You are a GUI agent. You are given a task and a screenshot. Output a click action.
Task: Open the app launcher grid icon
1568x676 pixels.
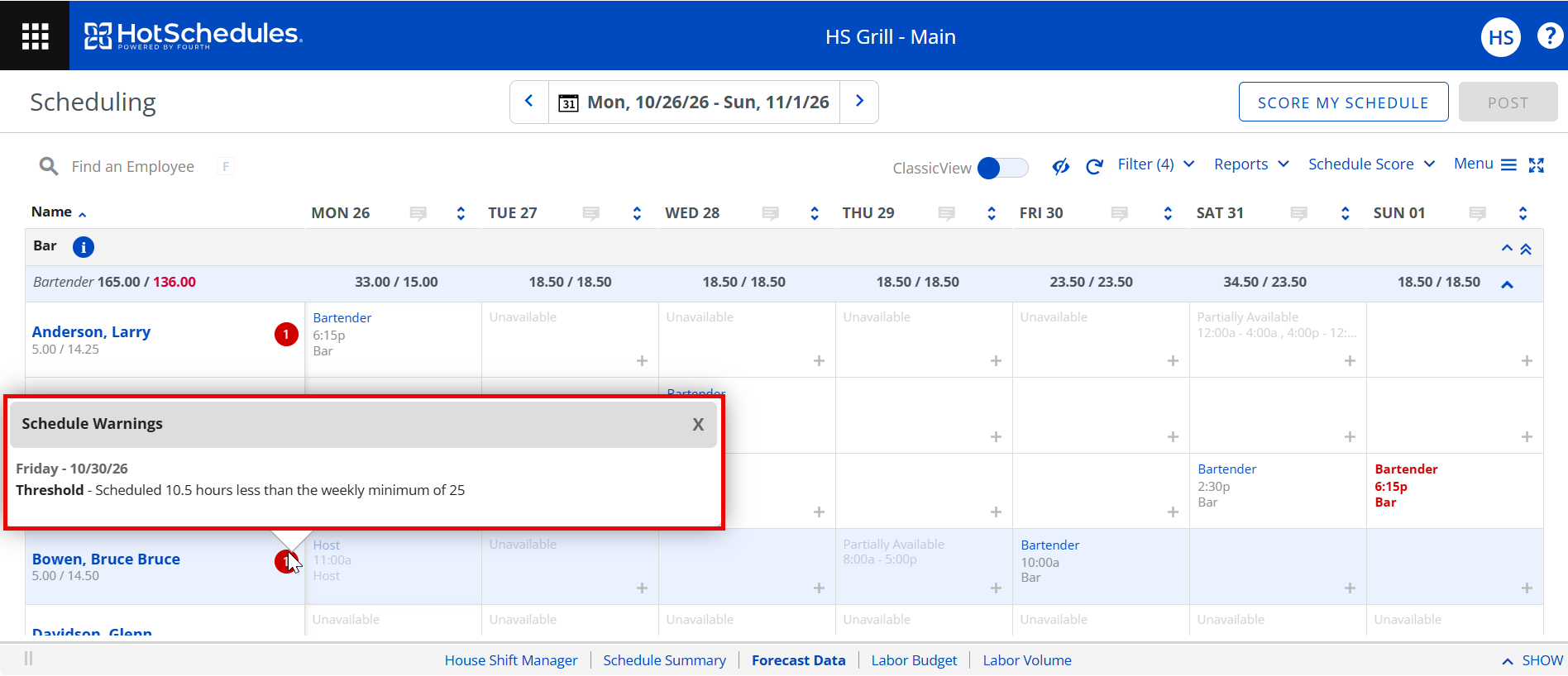coord(35,36)
